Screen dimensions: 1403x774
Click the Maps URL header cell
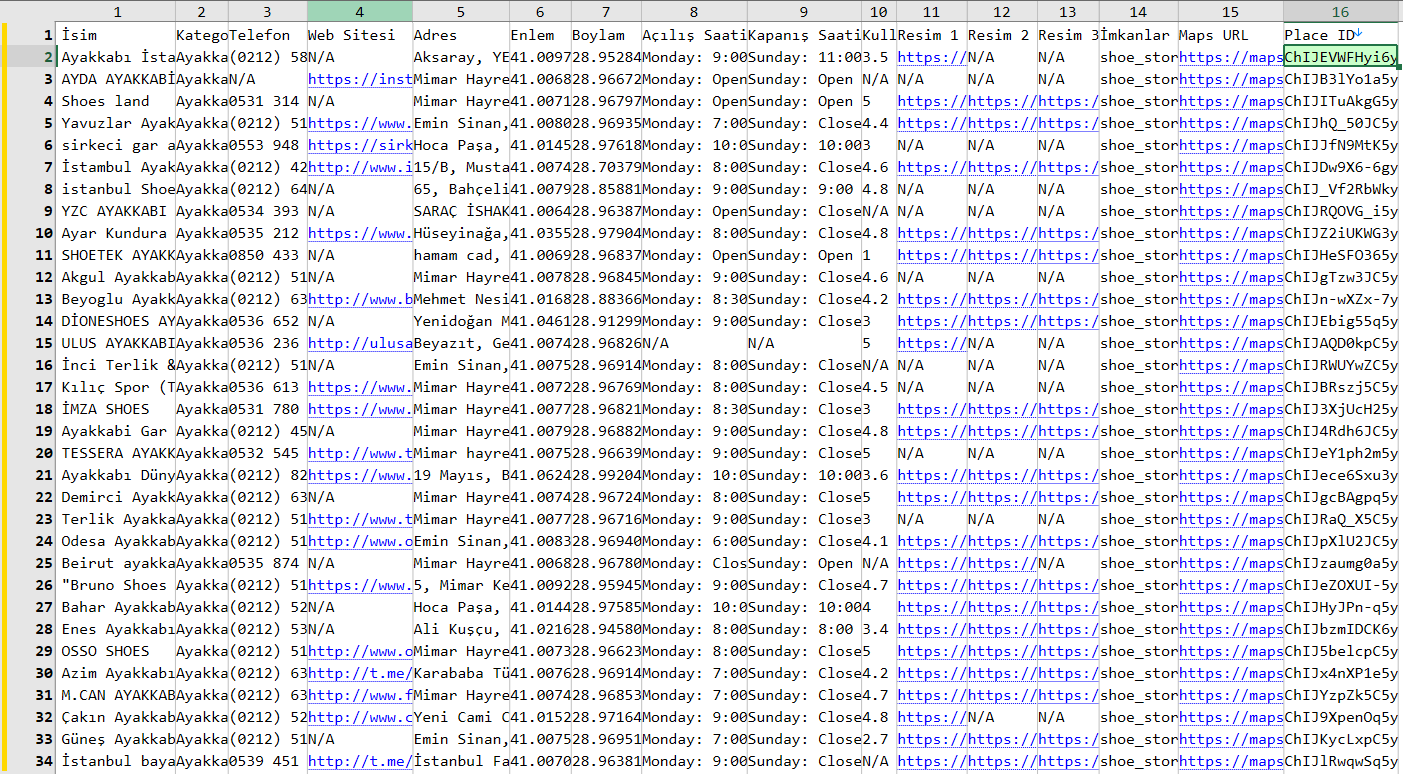pyautogui.click(x=1231, y=35)
